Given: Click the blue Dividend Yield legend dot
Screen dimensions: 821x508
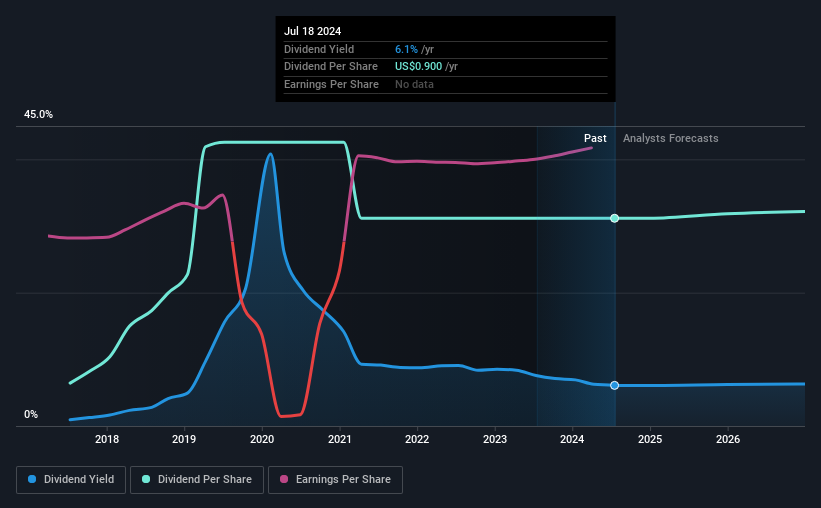Looking at the screenshot, I should 32,479.
